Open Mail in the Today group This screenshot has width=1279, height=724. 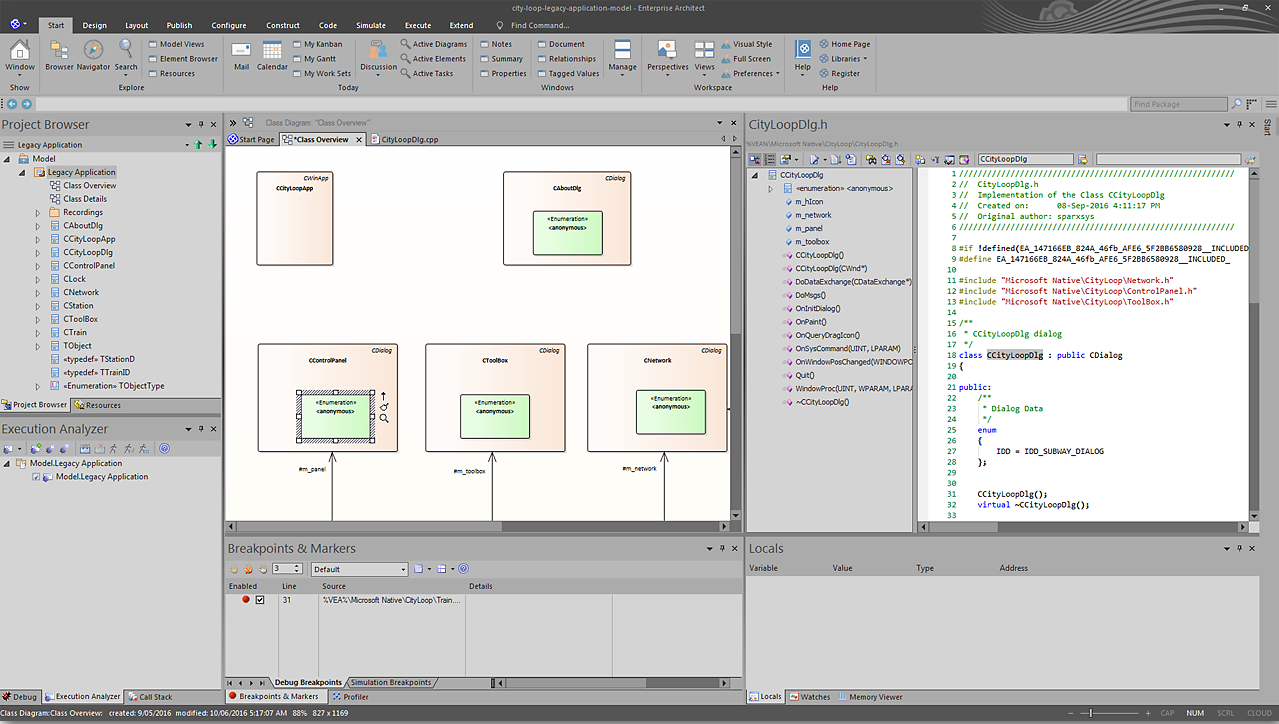[x=241, y=54]
